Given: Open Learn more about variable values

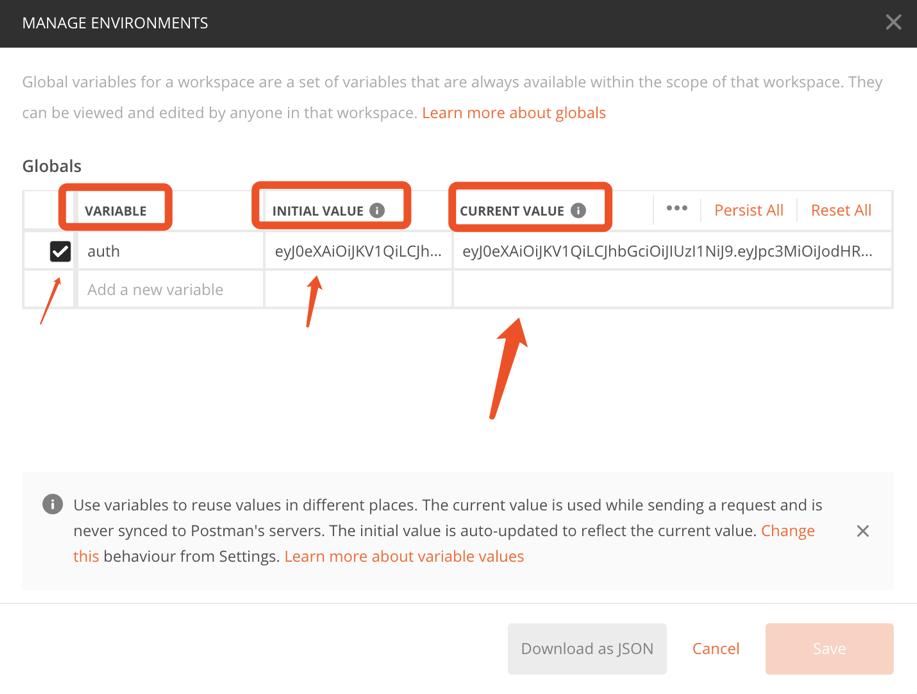Looking at the screenshot, I should [x=406, y=556].
